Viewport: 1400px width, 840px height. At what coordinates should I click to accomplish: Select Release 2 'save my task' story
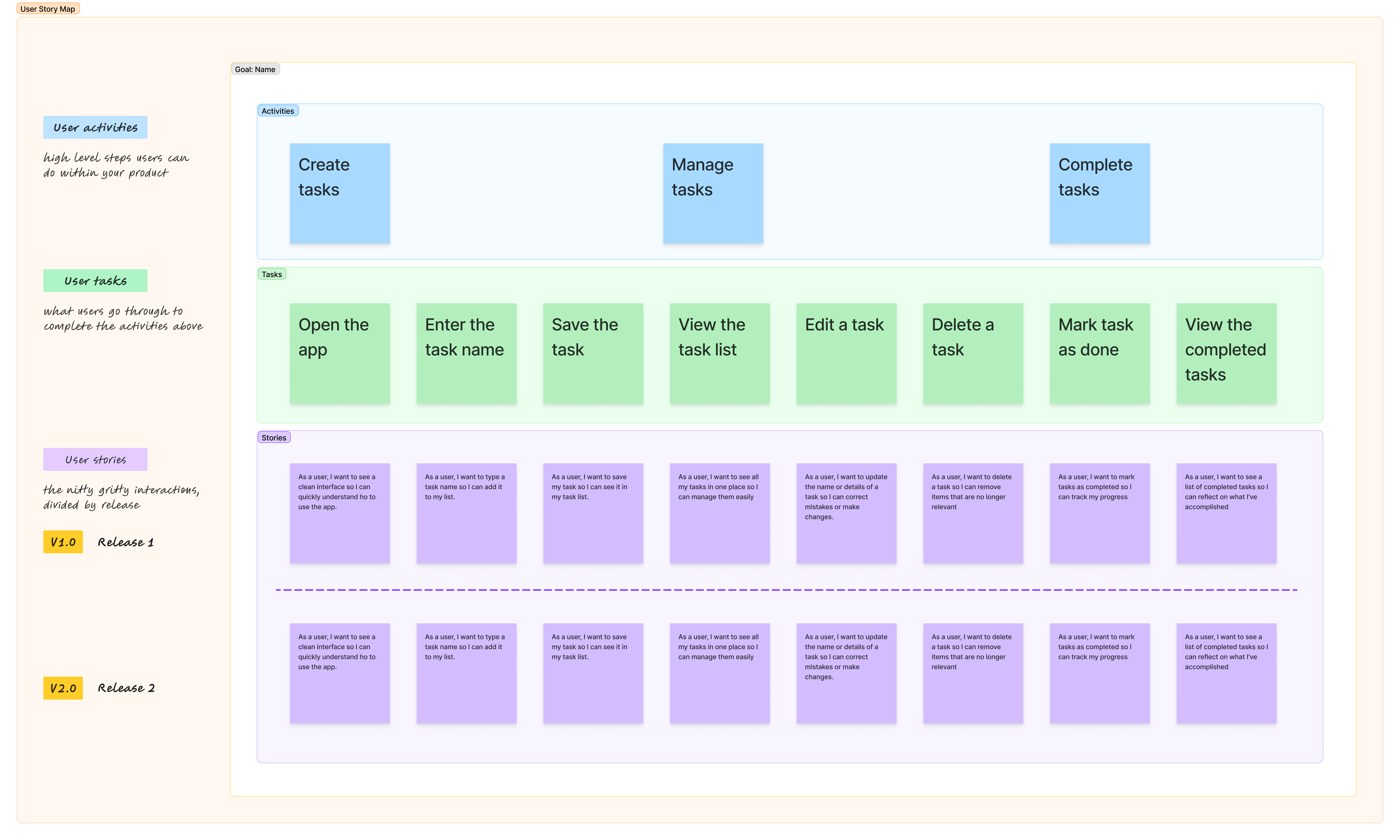click(x=593, y=674)
